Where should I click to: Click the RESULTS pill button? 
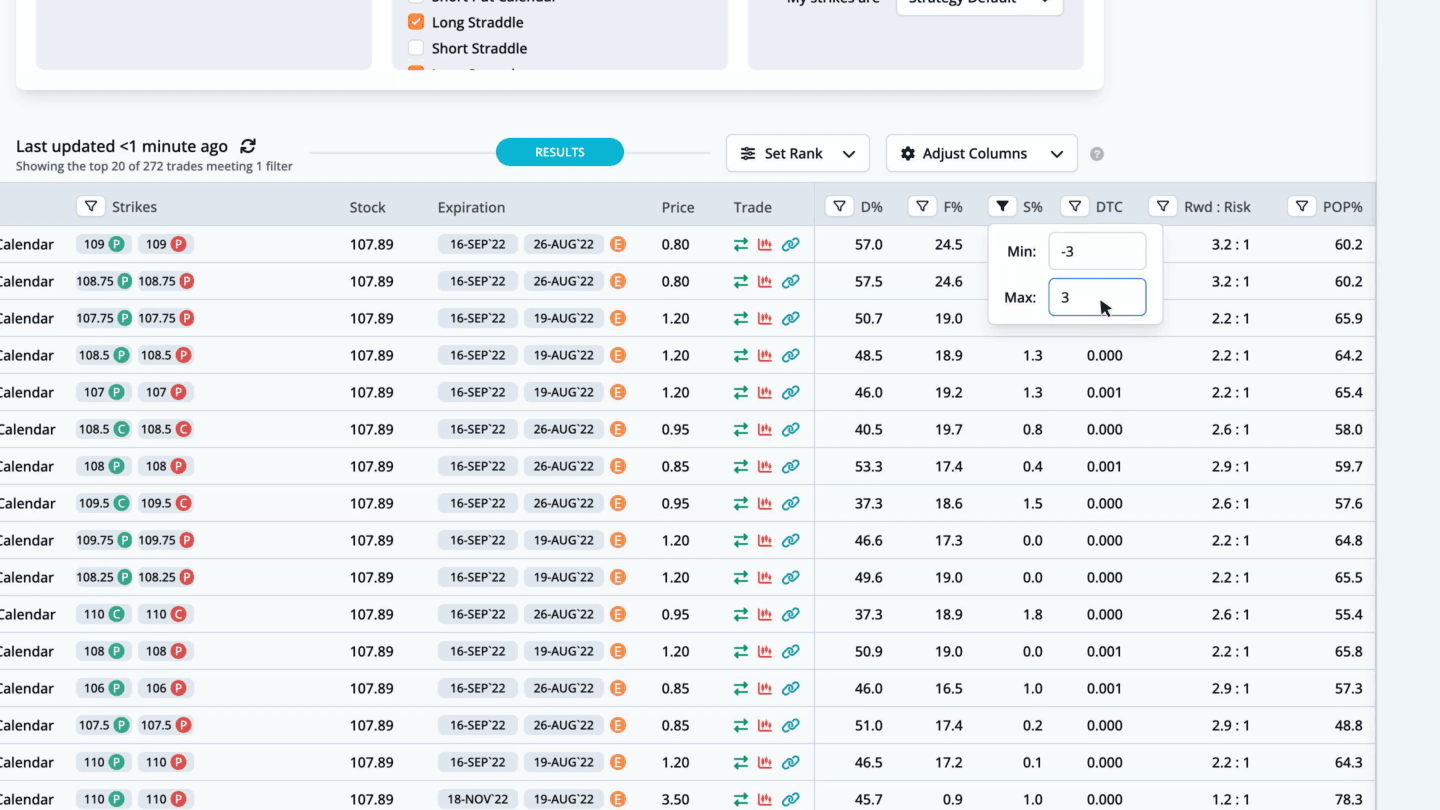560,152
